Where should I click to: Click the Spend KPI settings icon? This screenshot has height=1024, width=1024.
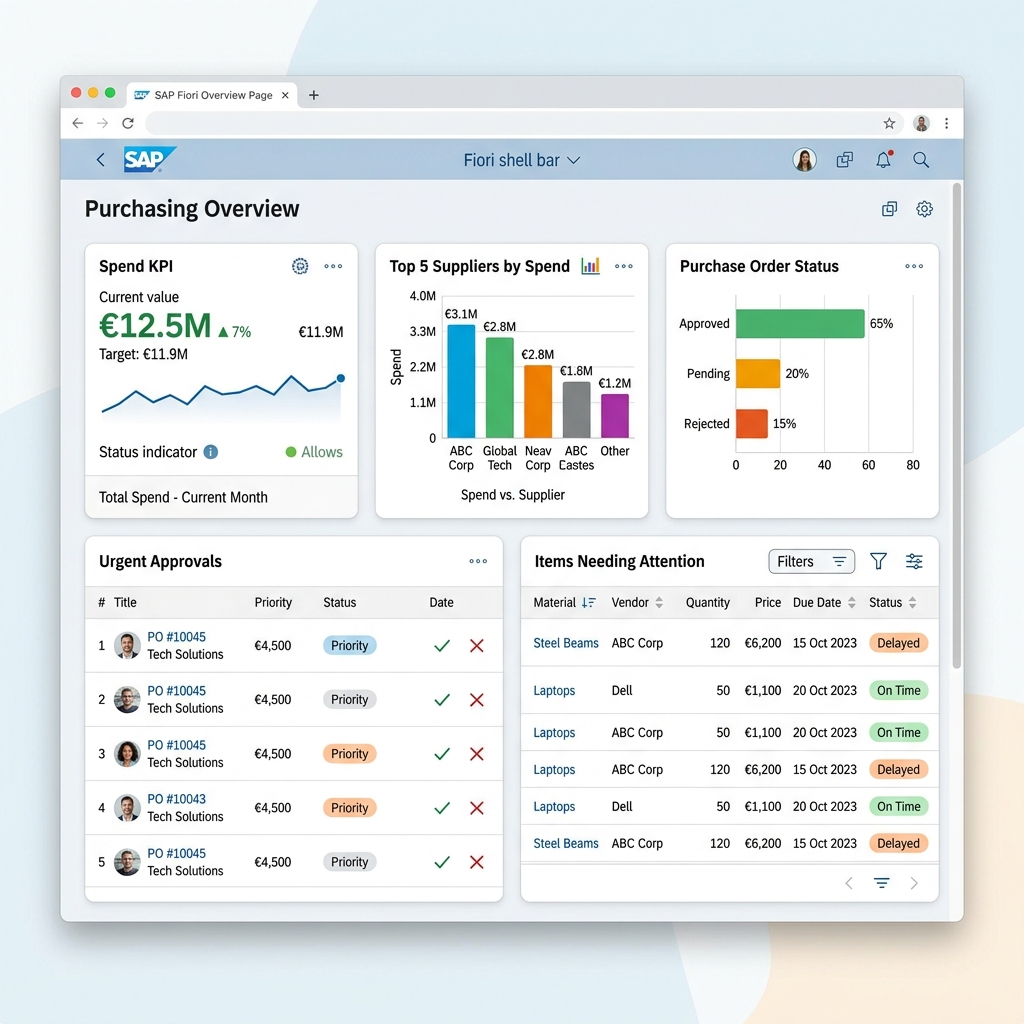300,266
